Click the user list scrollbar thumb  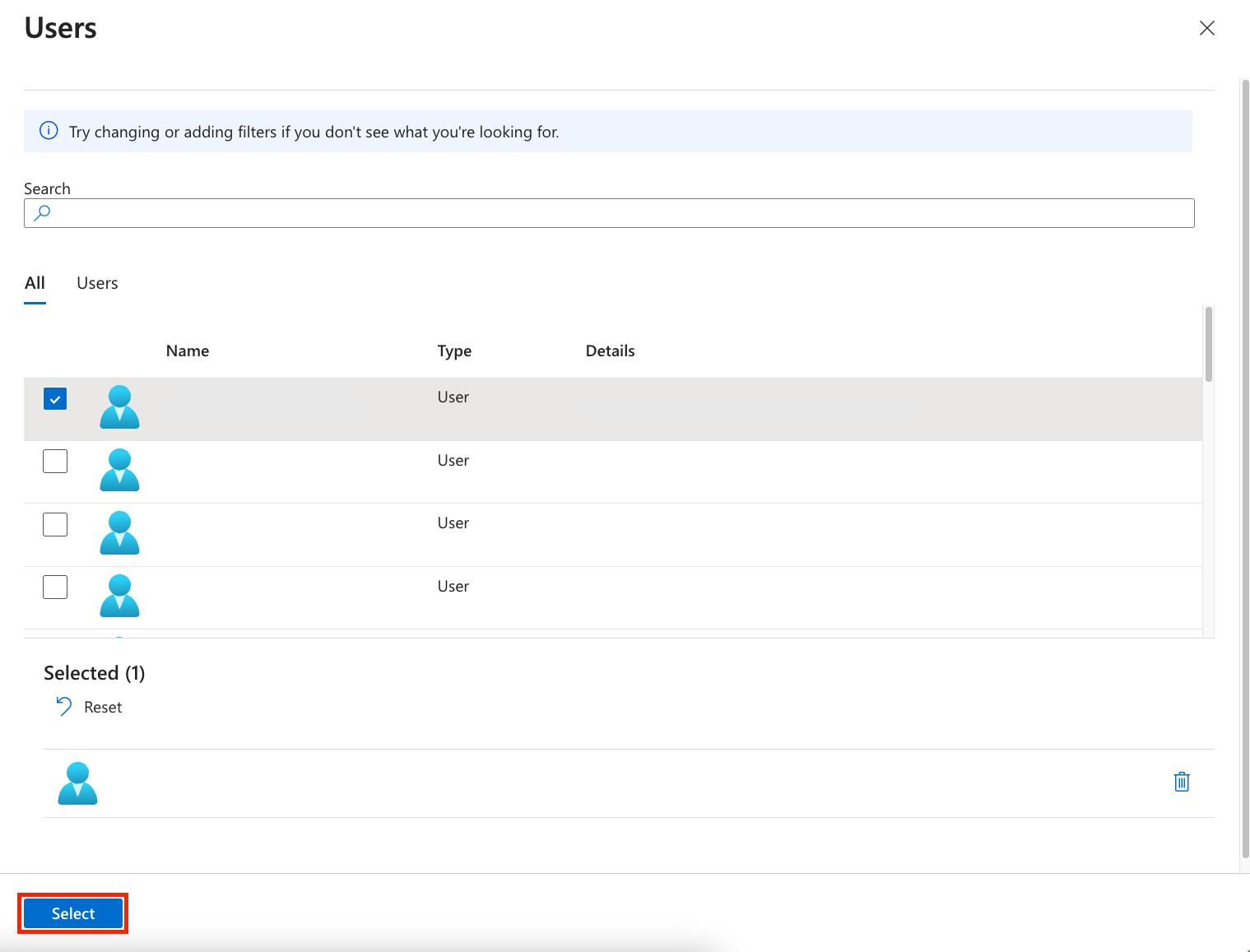coord(1208,344)
